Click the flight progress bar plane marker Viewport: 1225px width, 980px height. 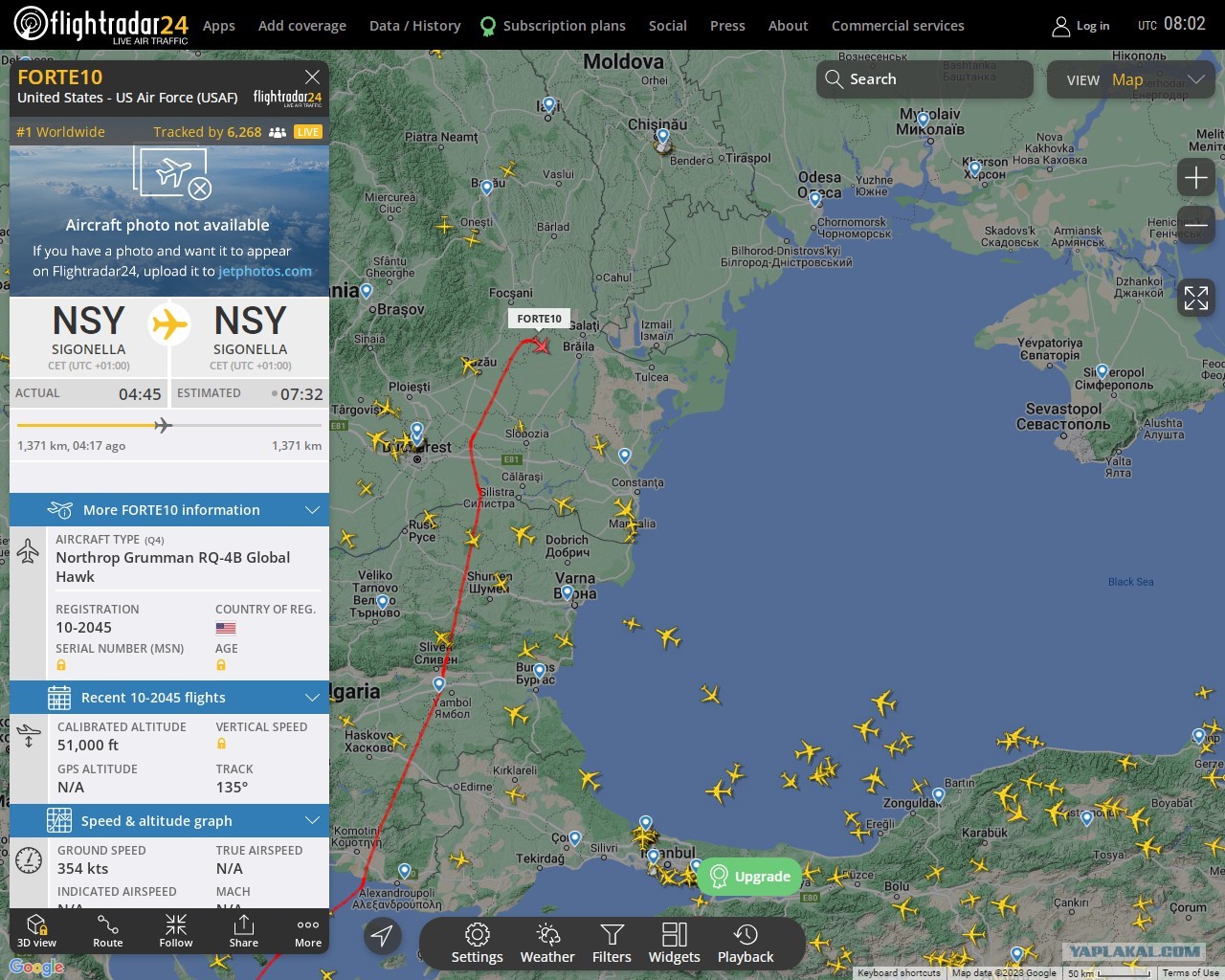click(x=164, y=425)
